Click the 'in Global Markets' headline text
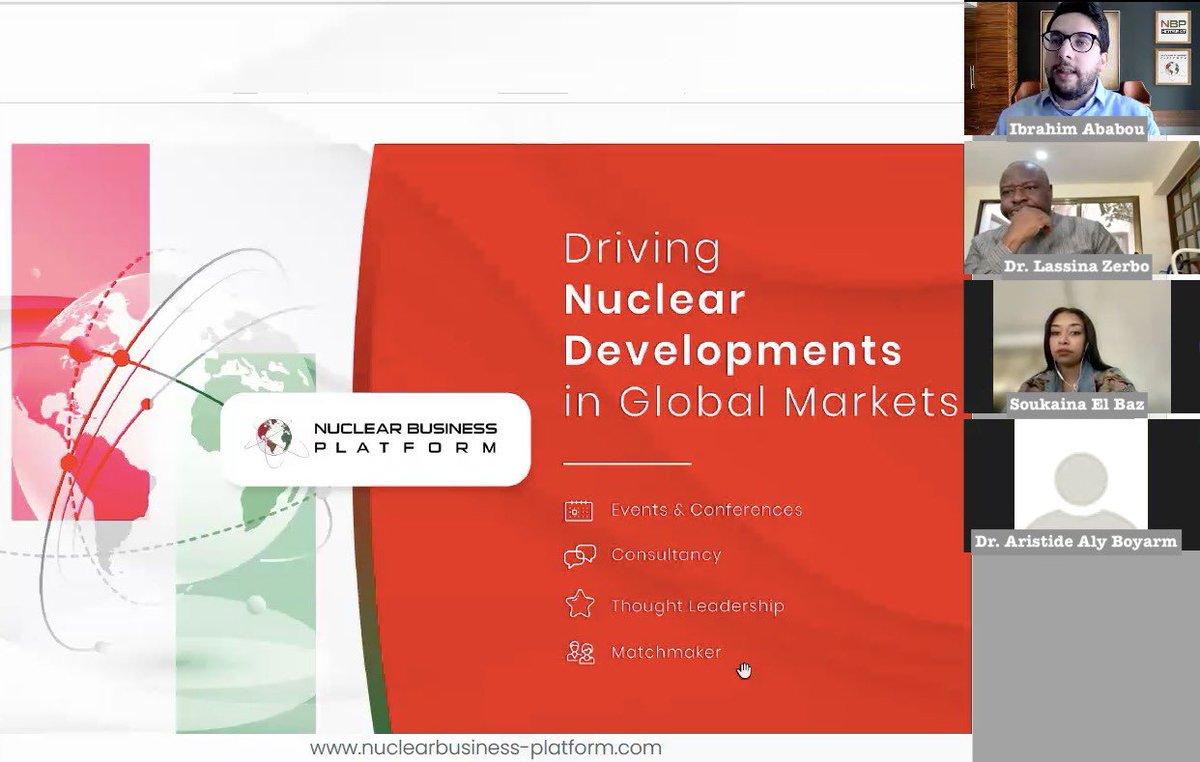 pos(761,402)
